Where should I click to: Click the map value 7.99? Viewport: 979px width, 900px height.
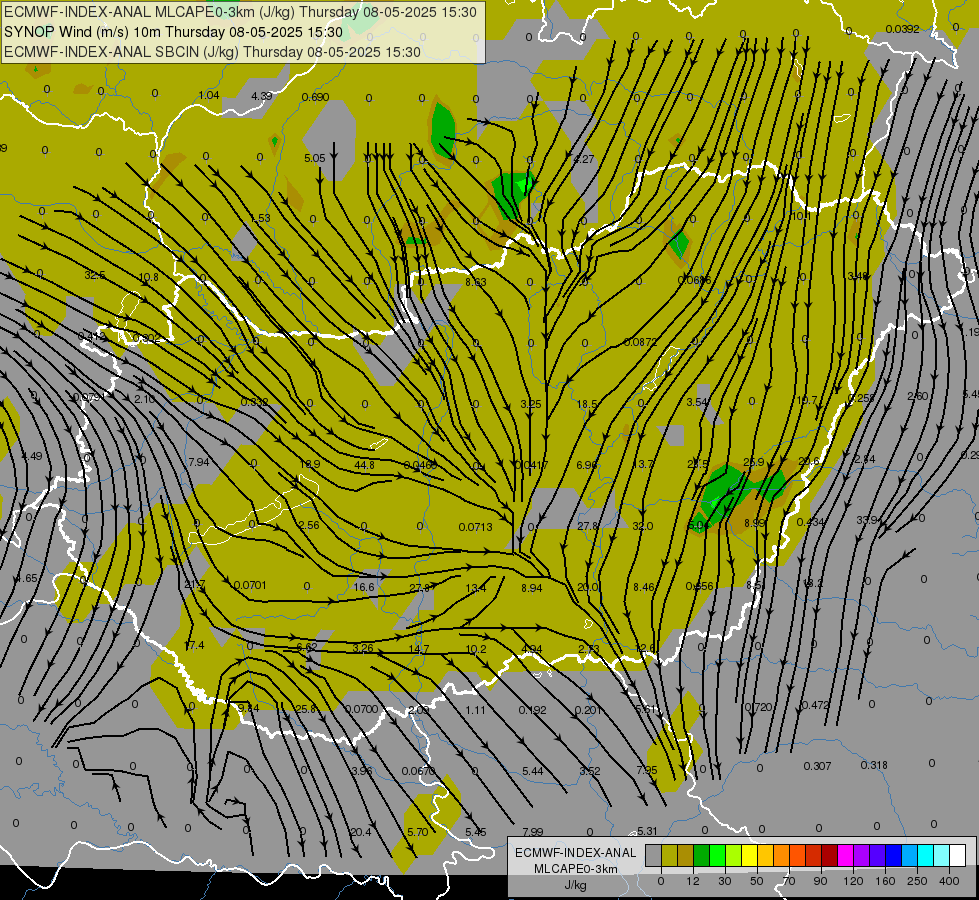pyautogui.click(x=533, y=832)
